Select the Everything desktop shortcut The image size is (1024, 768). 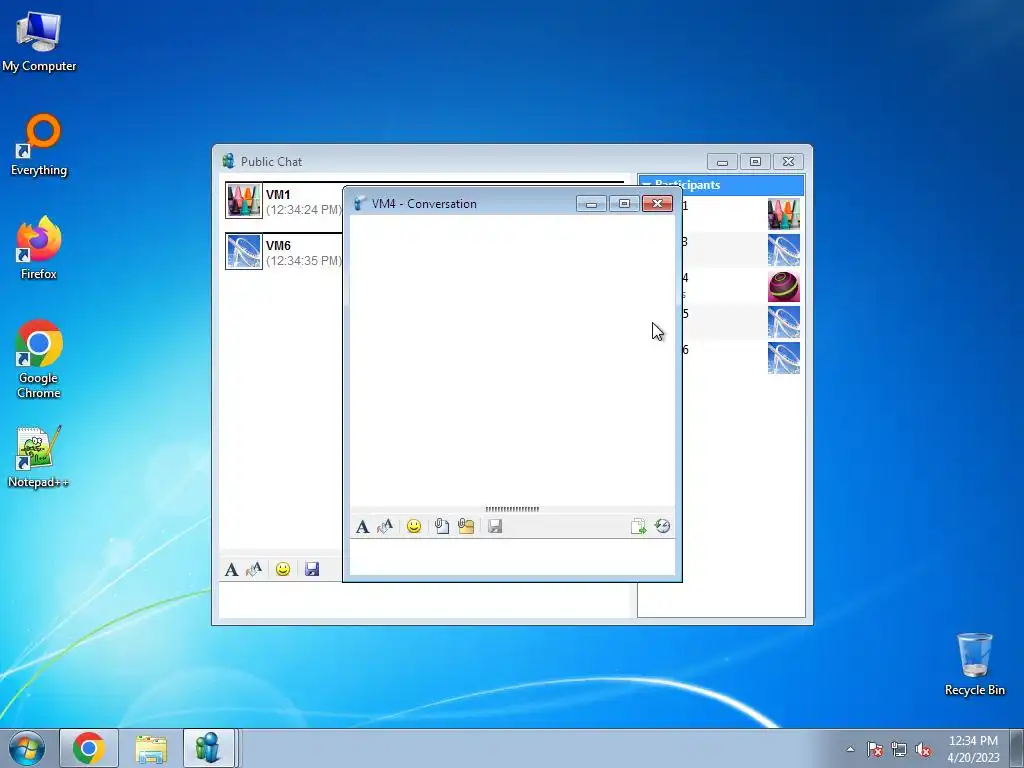[x=39, y=145]
